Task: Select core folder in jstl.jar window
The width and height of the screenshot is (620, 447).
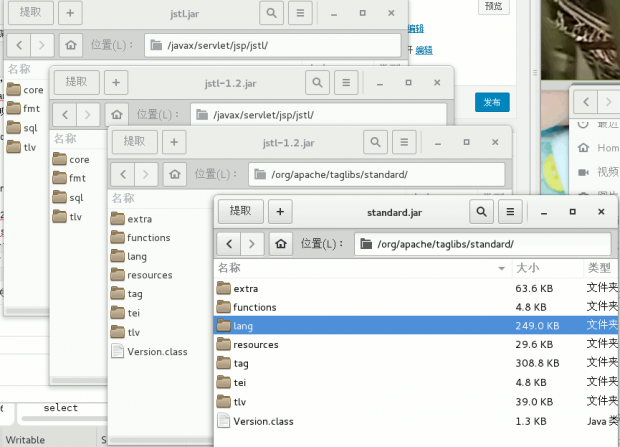Action: click(32, 90)
